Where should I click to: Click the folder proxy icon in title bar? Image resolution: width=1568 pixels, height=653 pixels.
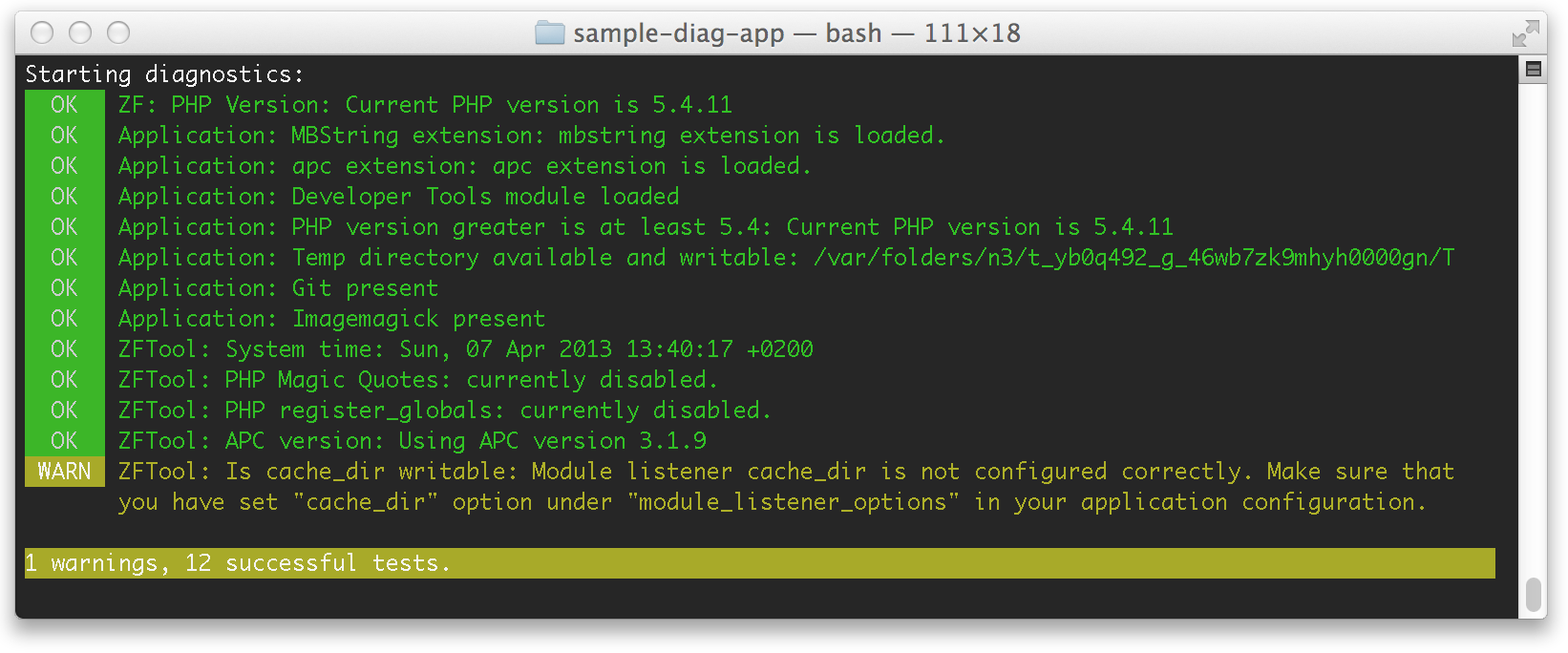coord(550,33)
